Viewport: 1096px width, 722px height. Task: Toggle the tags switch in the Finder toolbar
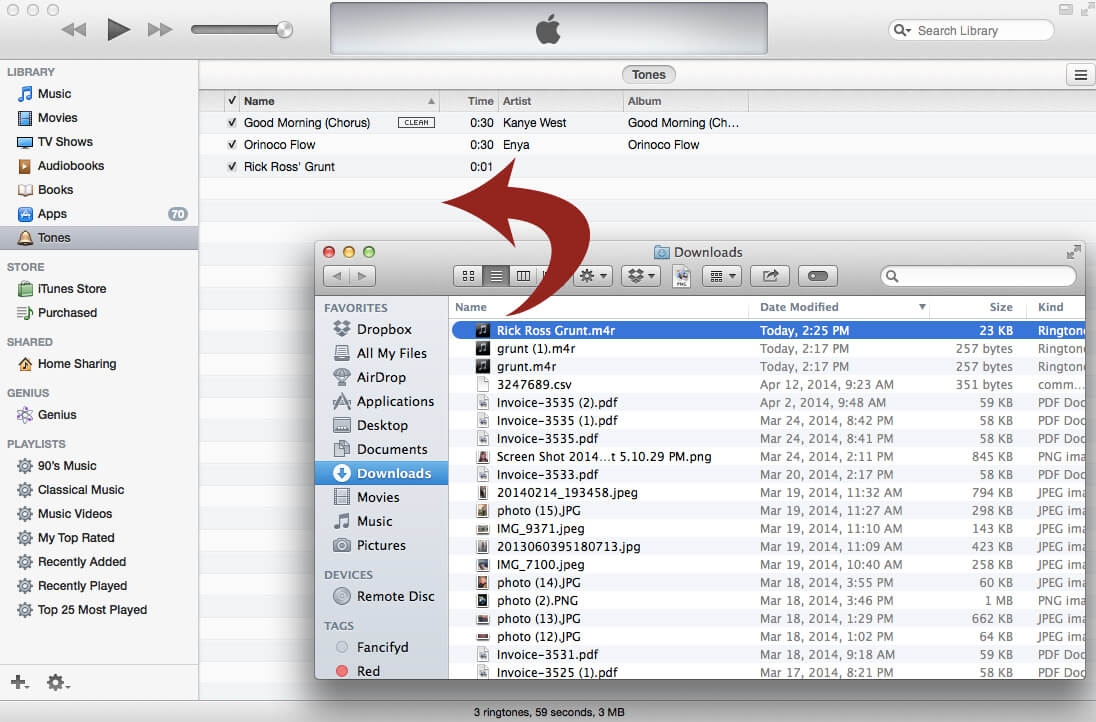click(818, 276)
